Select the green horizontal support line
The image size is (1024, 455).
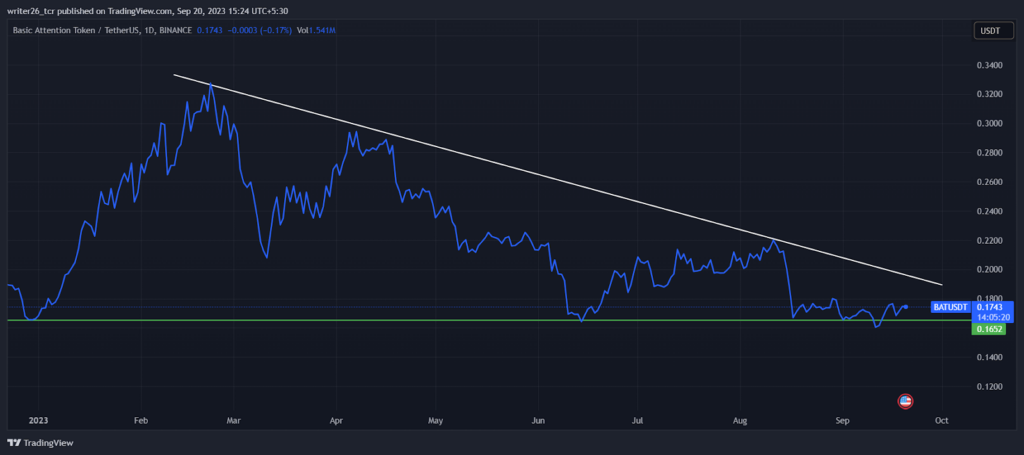point(490,321)
